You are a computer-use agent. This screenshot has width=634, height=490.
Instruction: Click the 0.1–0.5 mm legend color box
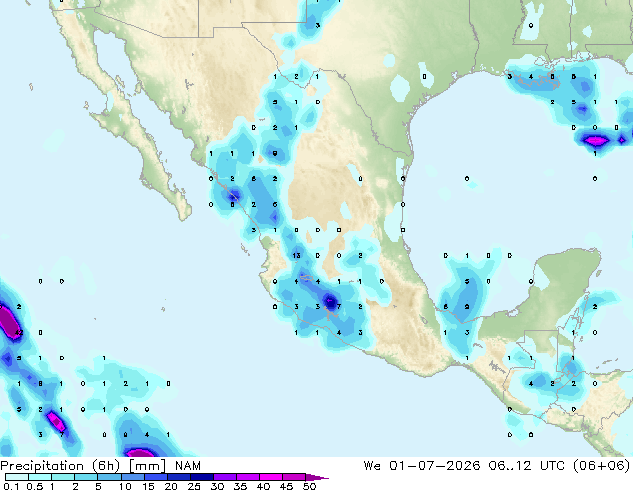[x=17, y=477]
